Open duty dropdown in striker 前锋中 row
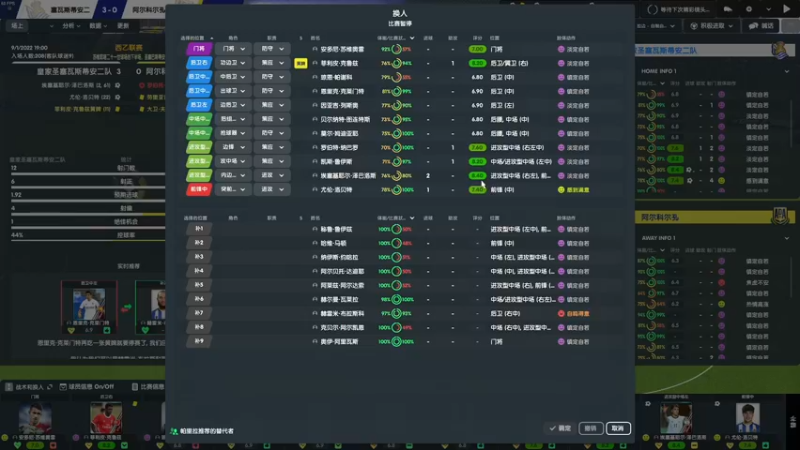The height and width of the screenshot is (450, 800). click(x=271, y=189)
